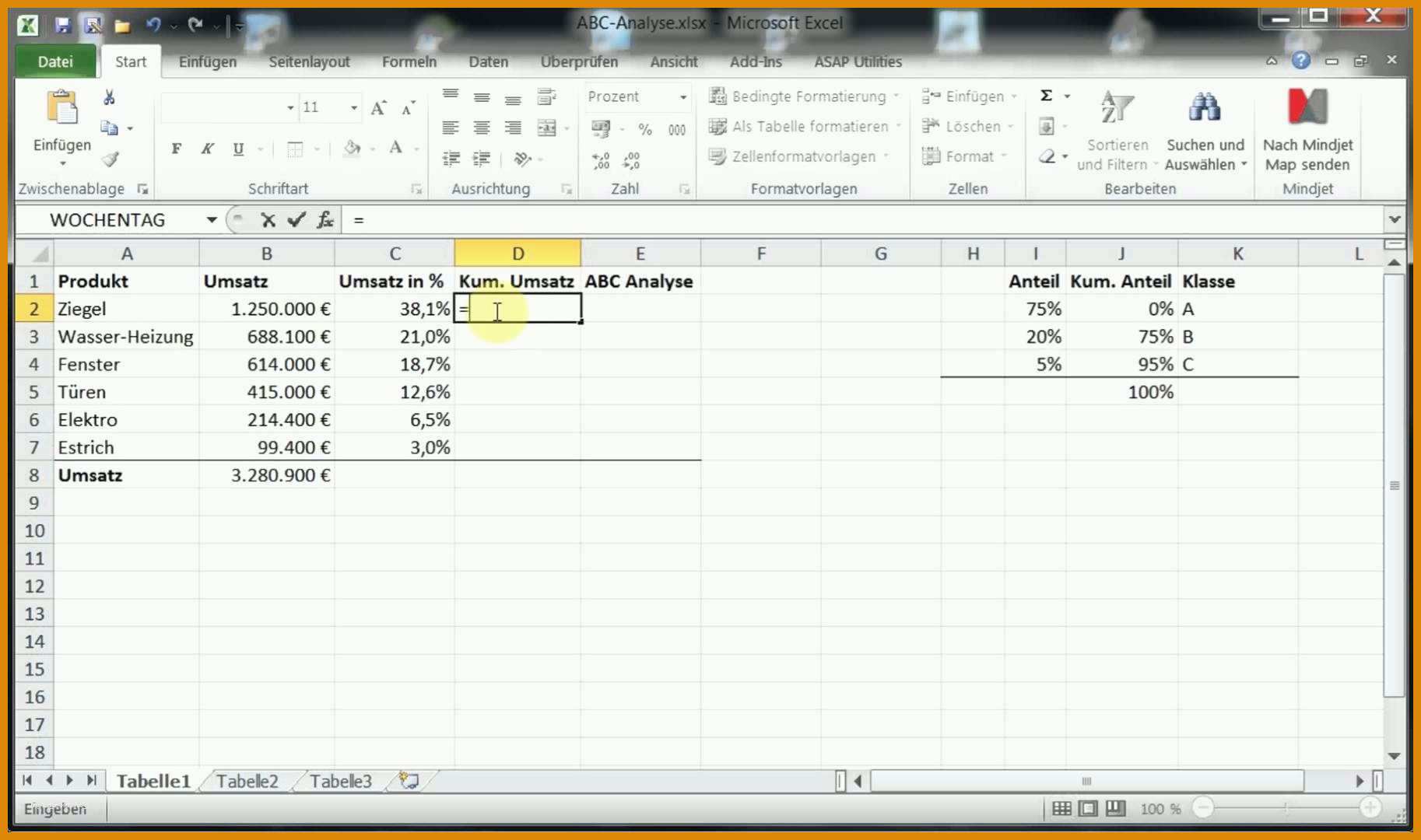Switch to Formeln ribbon tab
Screen dimensions: 1421x840
(409, 61)
